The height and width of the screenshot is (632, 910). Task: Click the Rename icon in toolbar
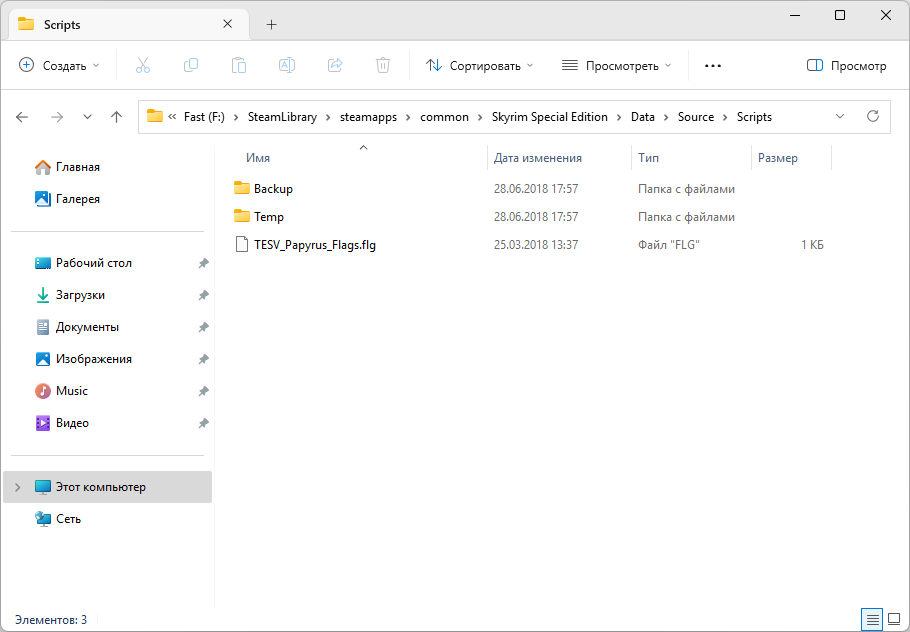(x=287, y=65)
